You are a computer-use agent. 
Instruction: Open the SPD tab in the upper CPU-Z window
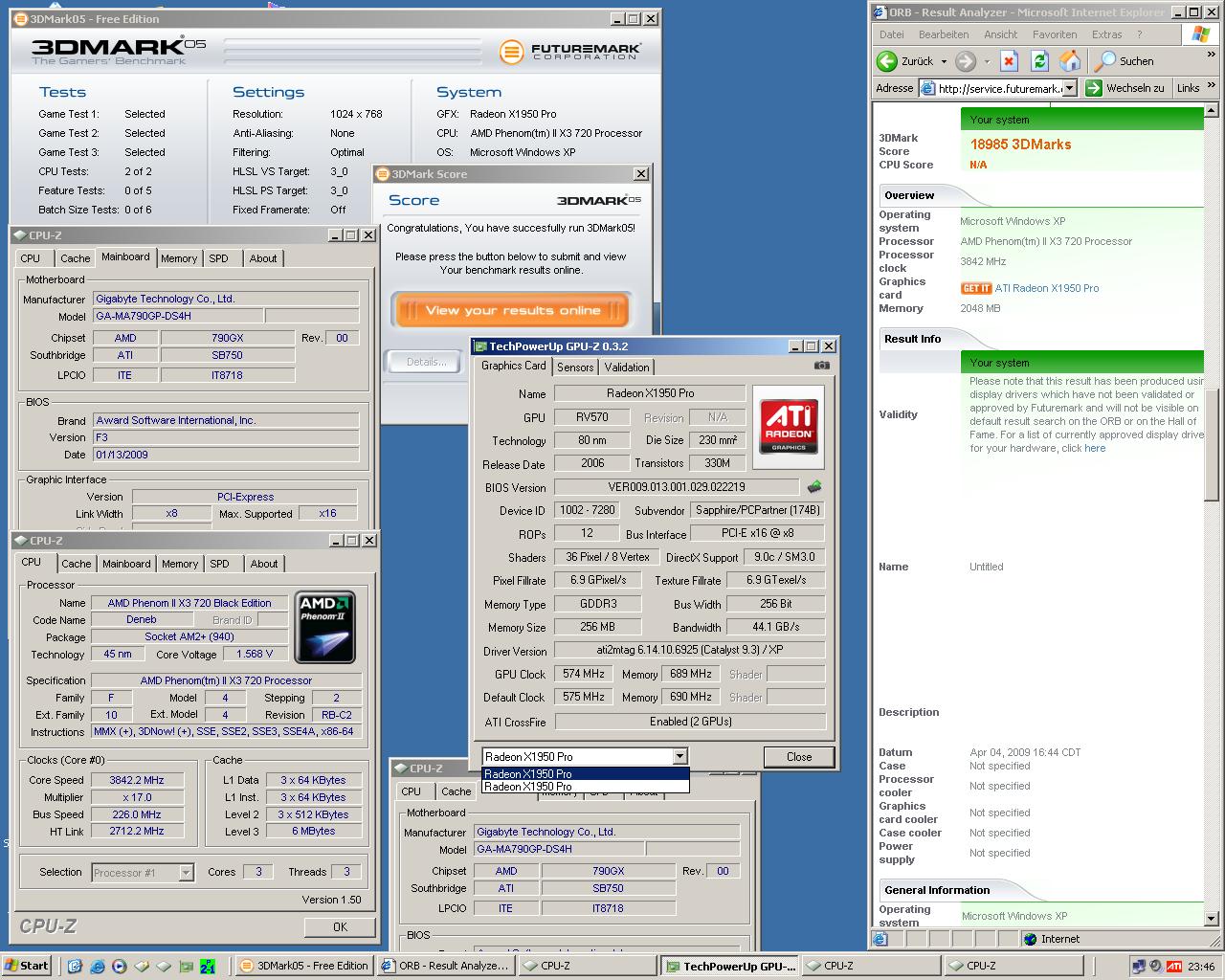218,258
